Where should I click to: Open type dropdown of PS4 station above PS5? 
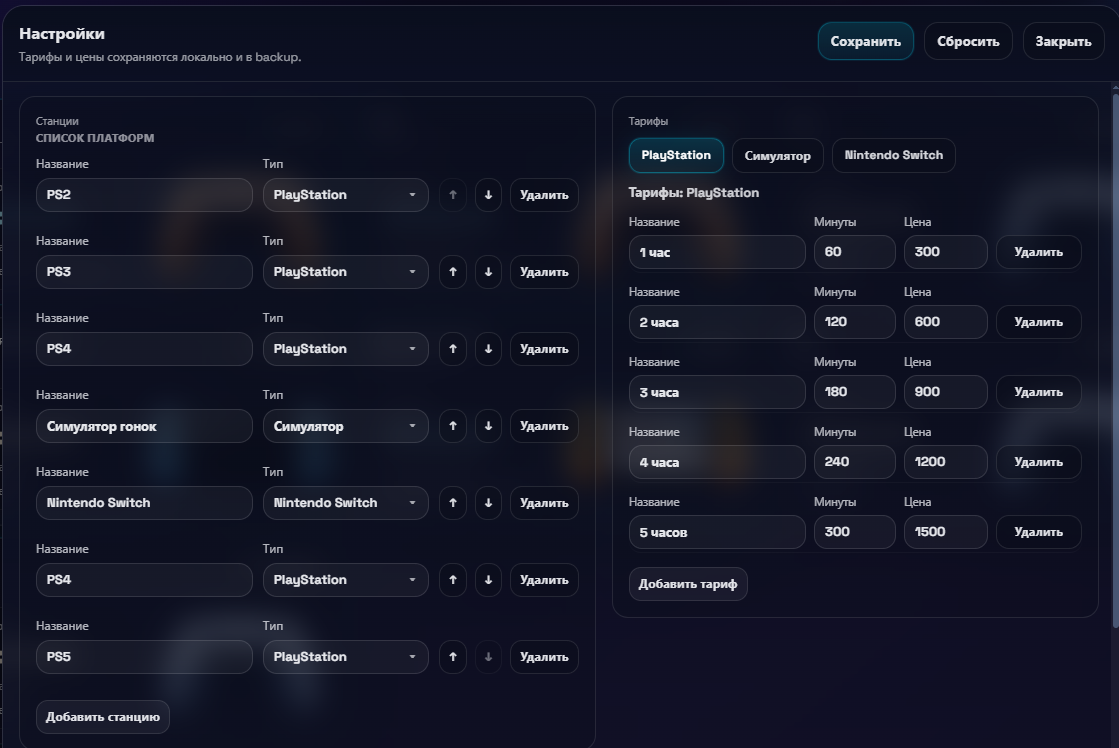(345, 580)
